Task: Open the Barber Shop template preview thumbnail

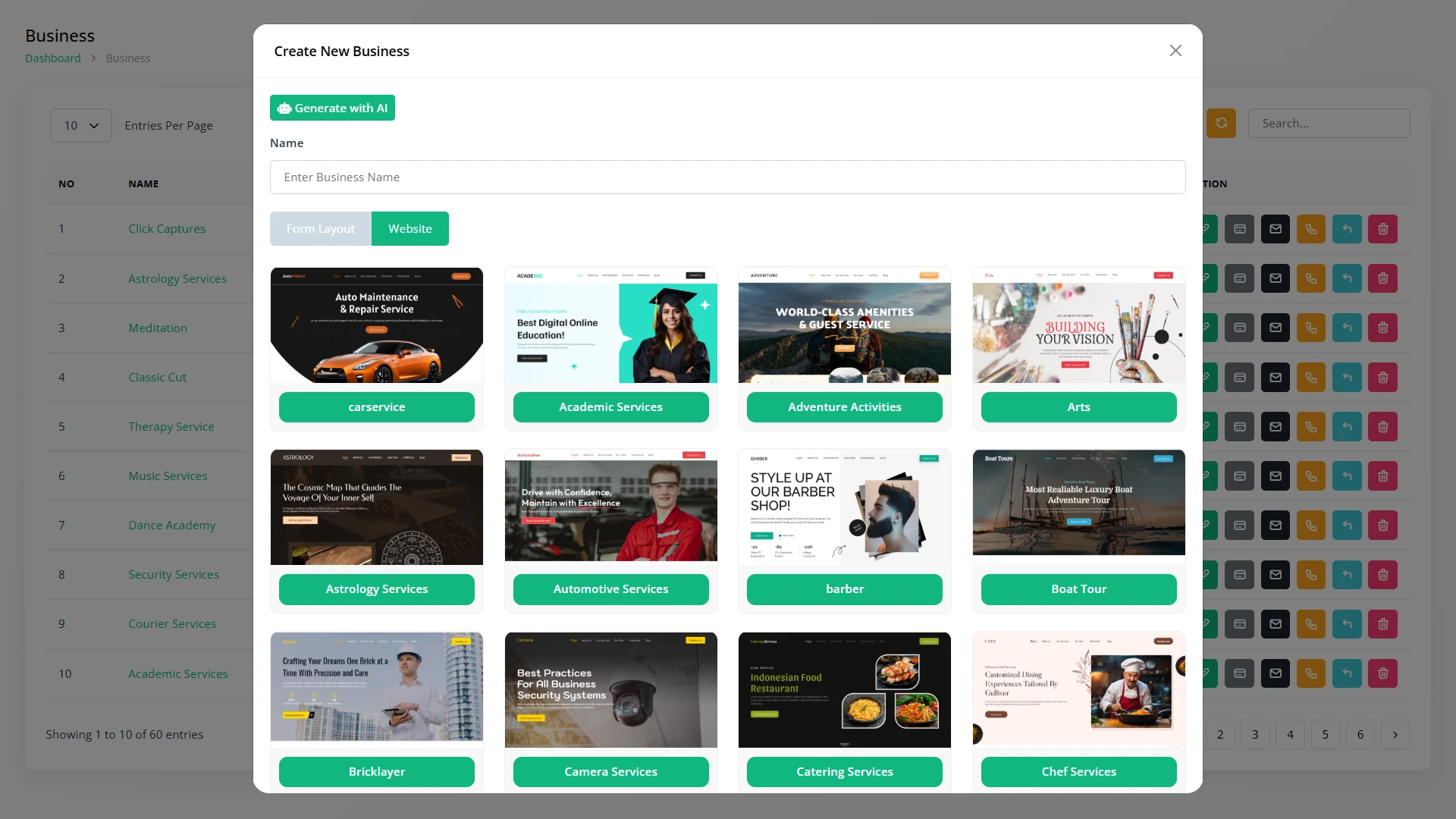Action: pos(845,507)
